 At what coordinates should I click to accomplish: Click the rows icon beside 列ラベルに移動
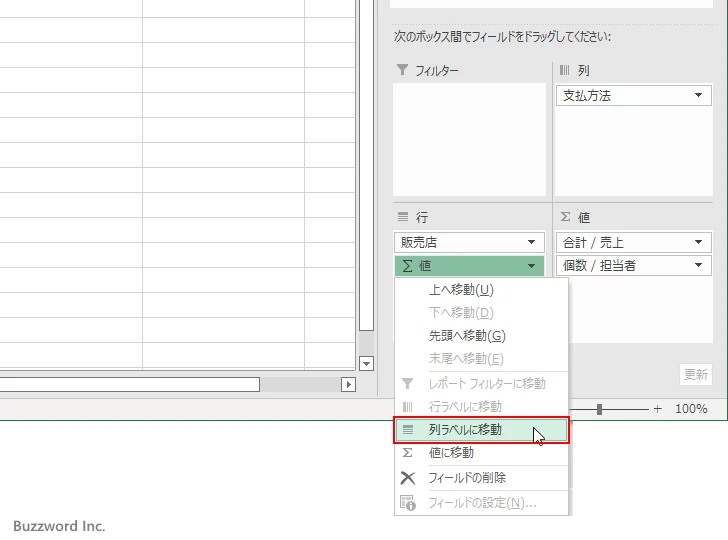[408, 430]
